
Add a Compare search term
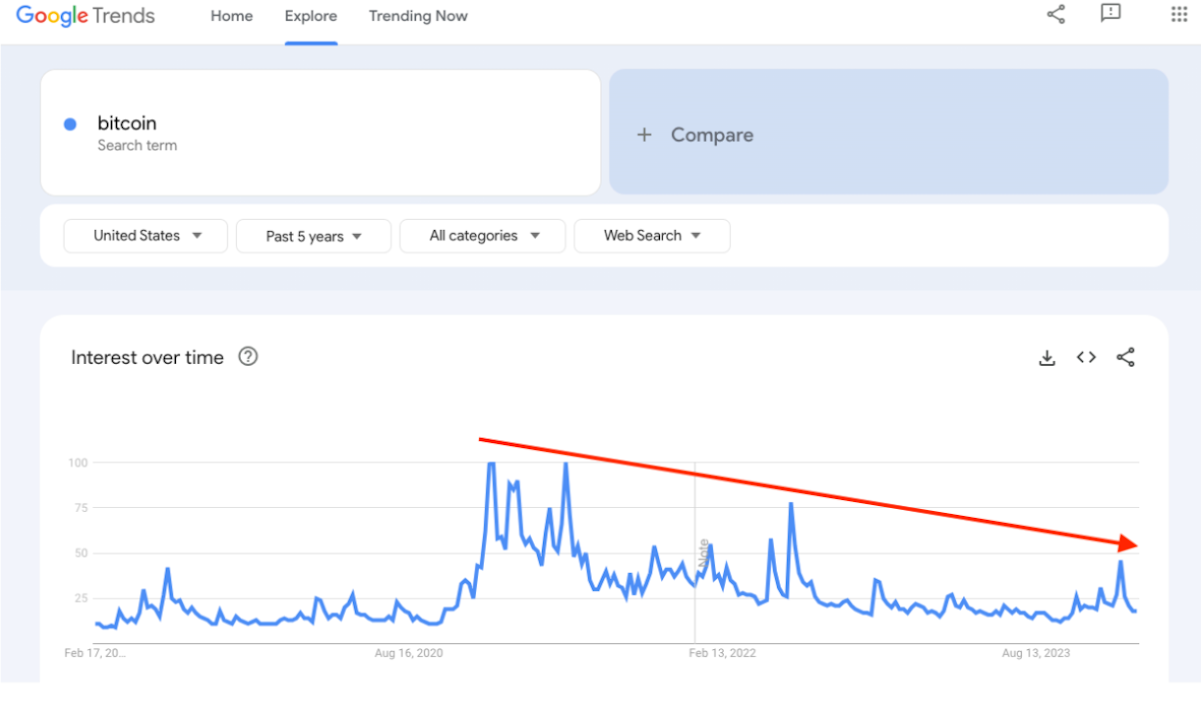[x=889, y=132]
